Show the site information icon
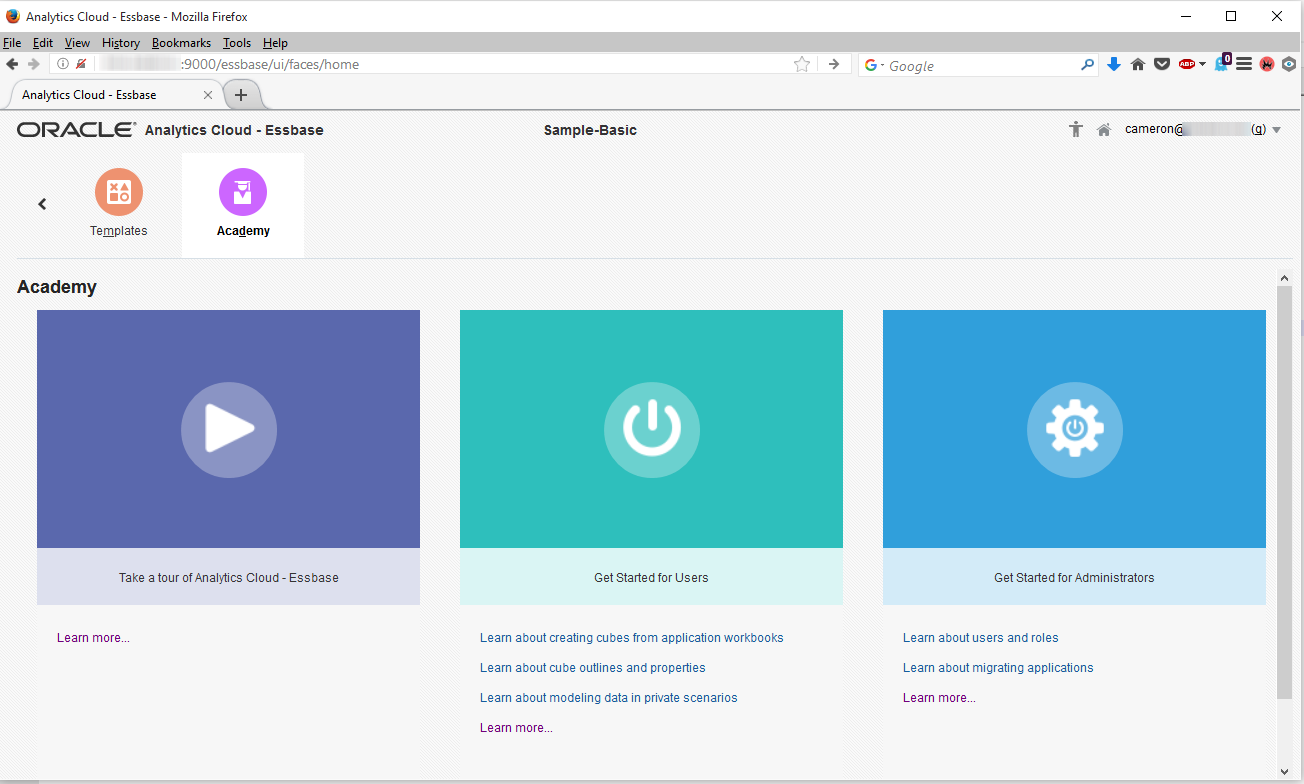This screenshot has width=1304, height=784. tap(62, 64)
